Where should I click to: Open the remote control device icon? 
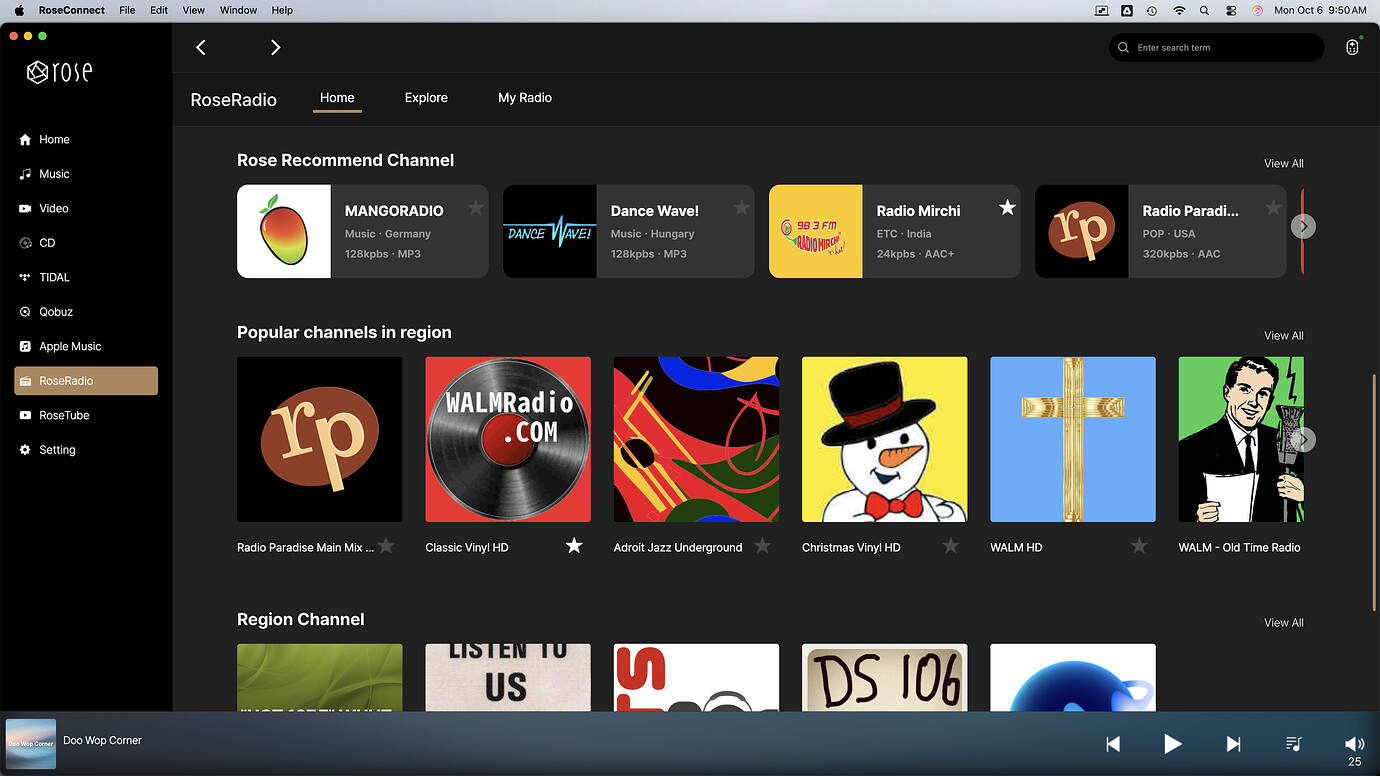pyautogui.click(x=1352, y=47)
